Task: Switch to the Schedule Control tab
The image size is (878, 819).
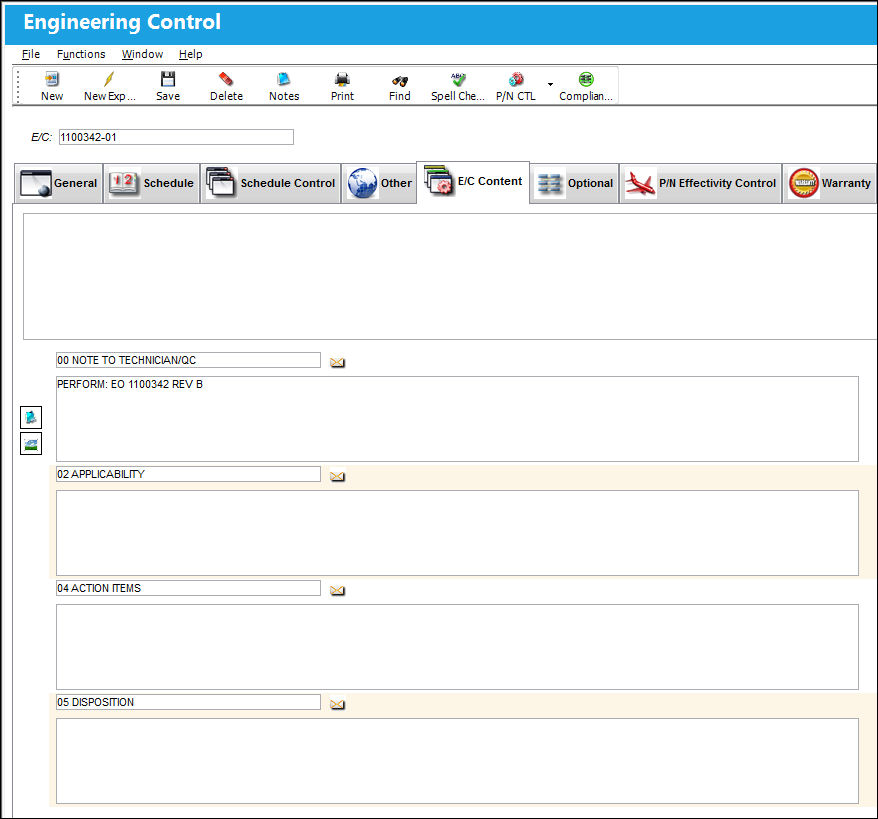Action: coord(271,183)
